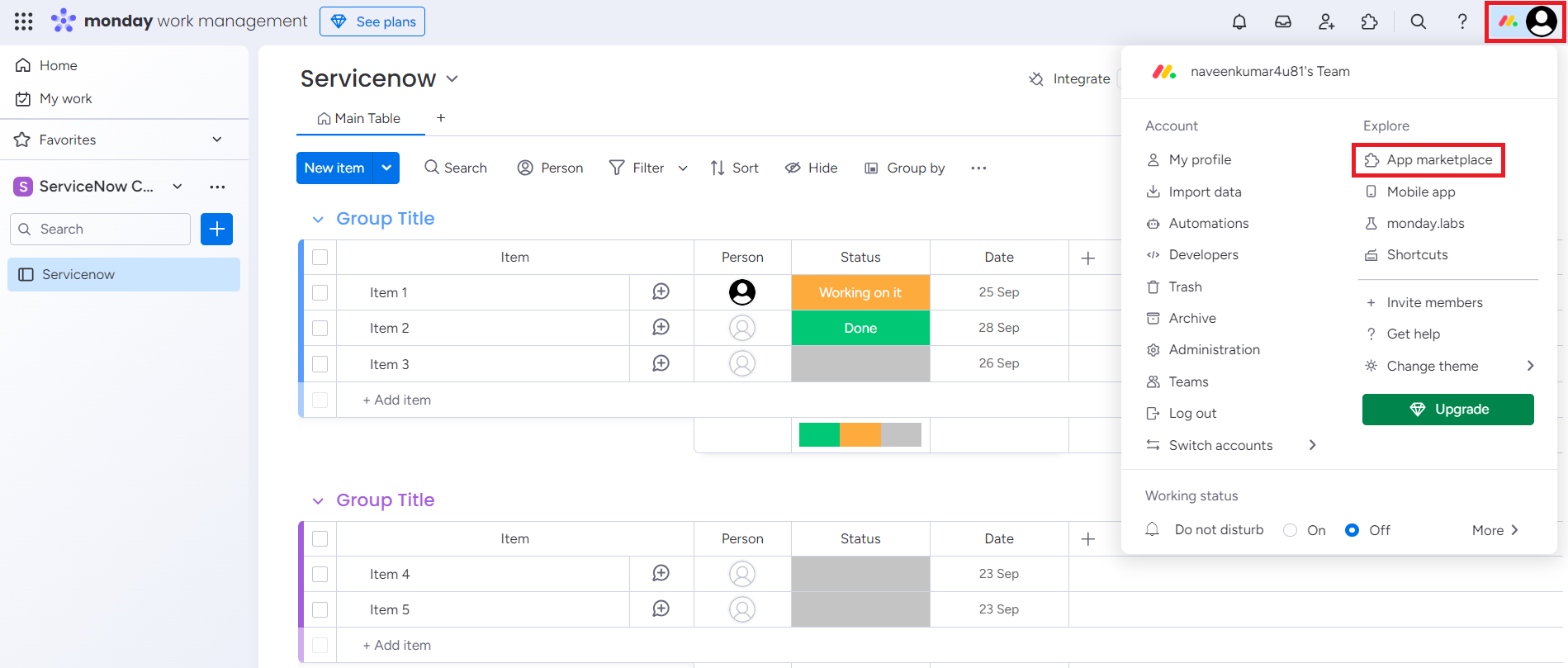
Task: Assign a person to Item 3
Action: (742, 363)
